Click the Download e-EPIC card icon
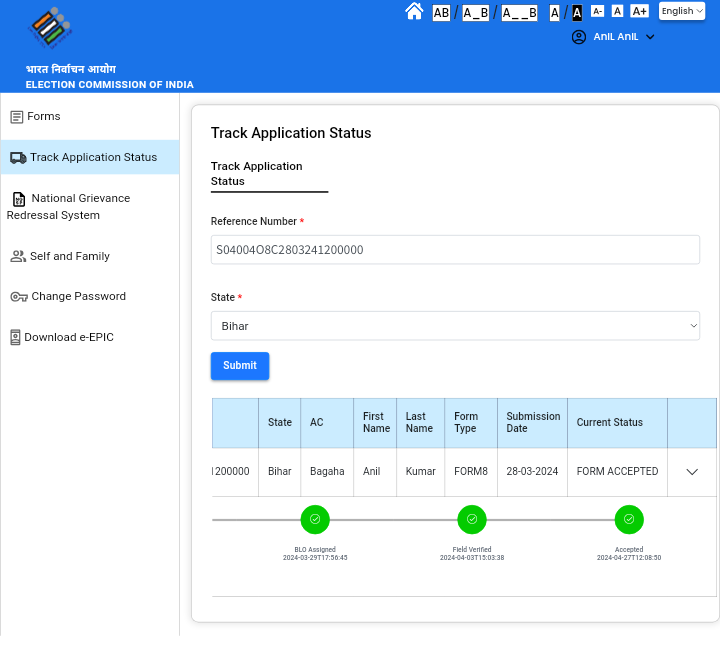This screenshot has width=720, height=649. click(15, 337)
